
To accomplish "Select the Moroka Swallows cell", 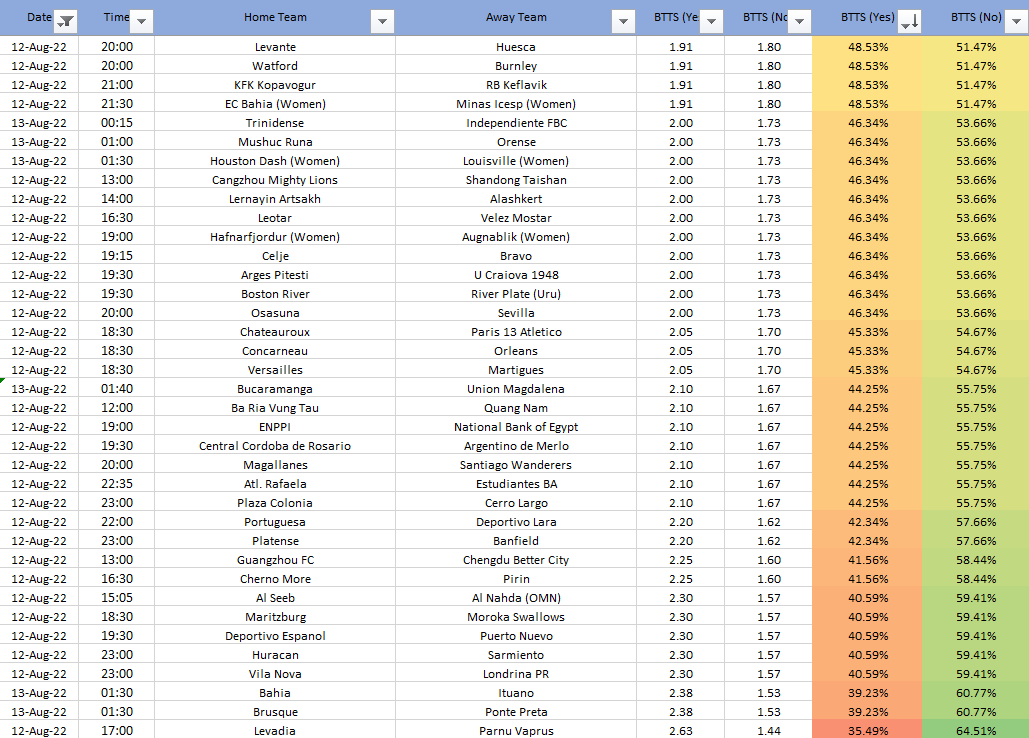I will (516, 617).
